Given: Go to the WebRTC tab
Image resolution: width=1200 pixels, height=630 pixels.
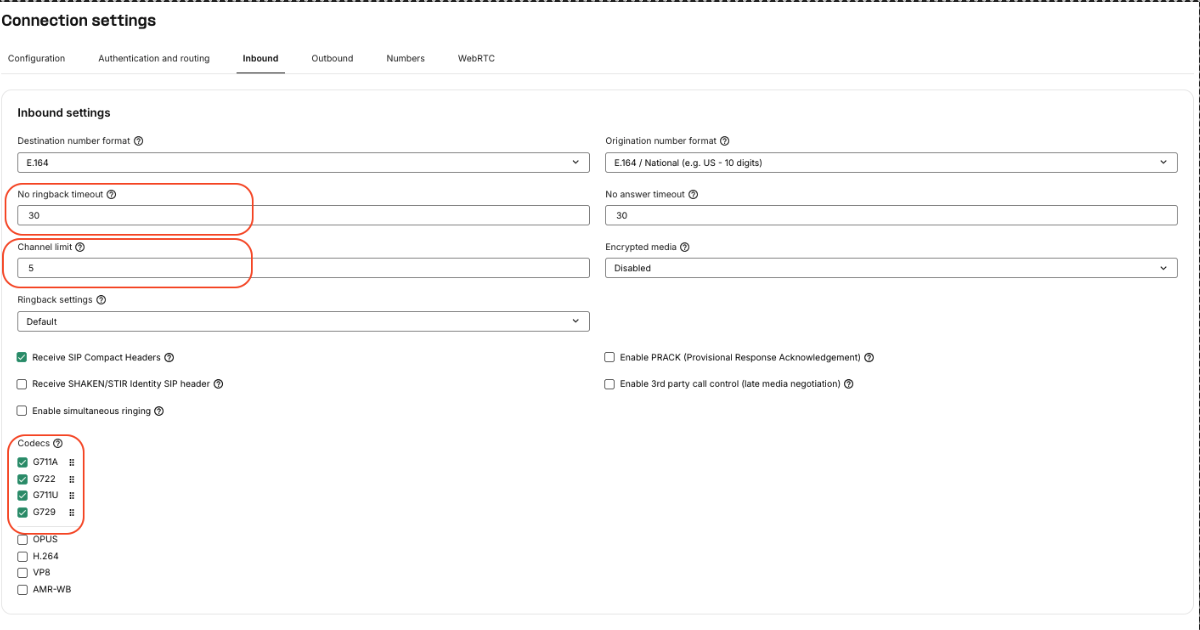Looking at the screenshot, I should (x=476, y=58).
